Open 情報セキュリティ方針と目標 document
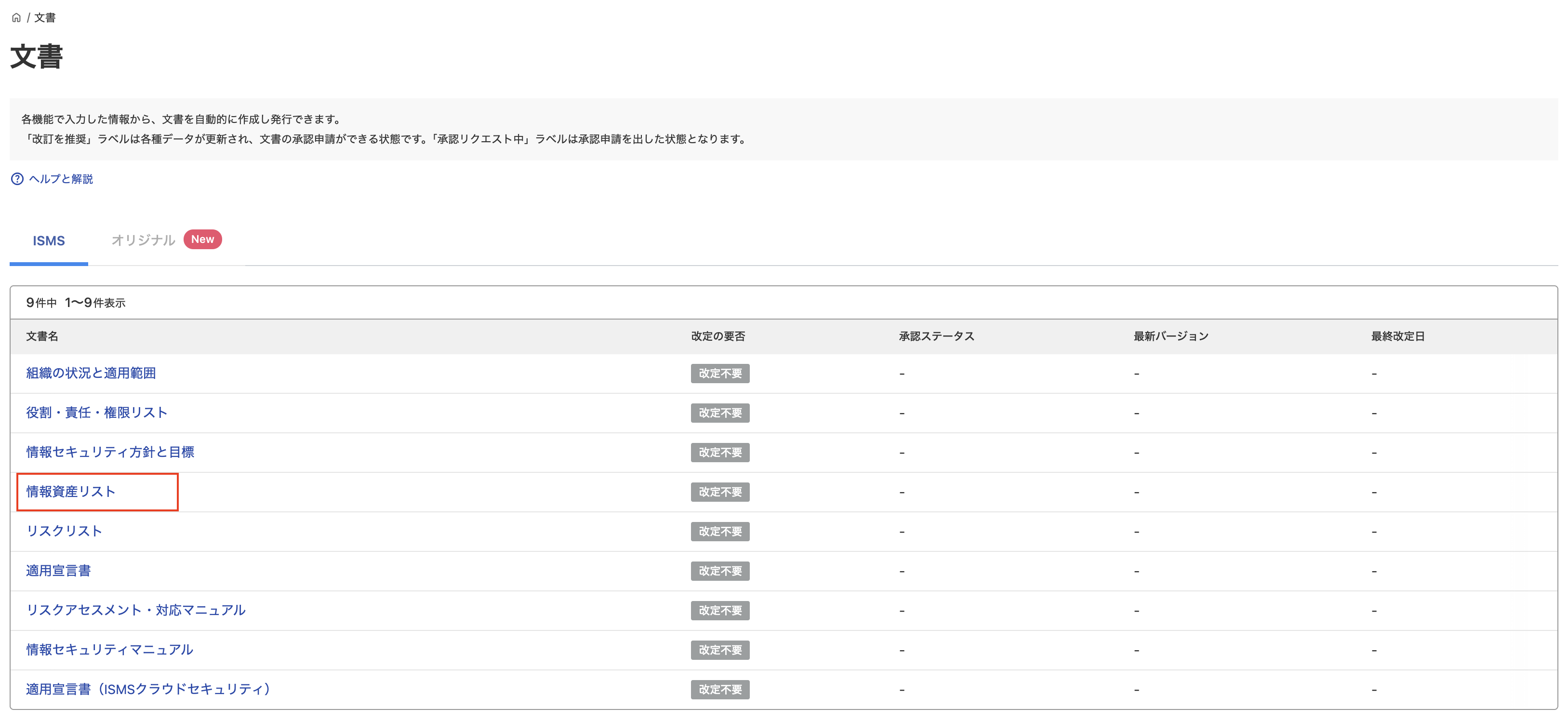Viewport: 1568px width, 722px height. pos(109,452)
